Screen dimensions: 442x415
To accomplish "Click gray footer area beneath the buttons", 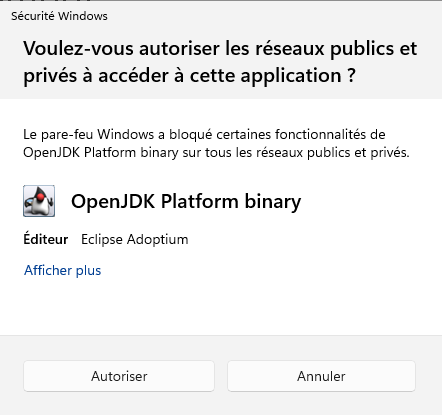I will coord(220,404).
